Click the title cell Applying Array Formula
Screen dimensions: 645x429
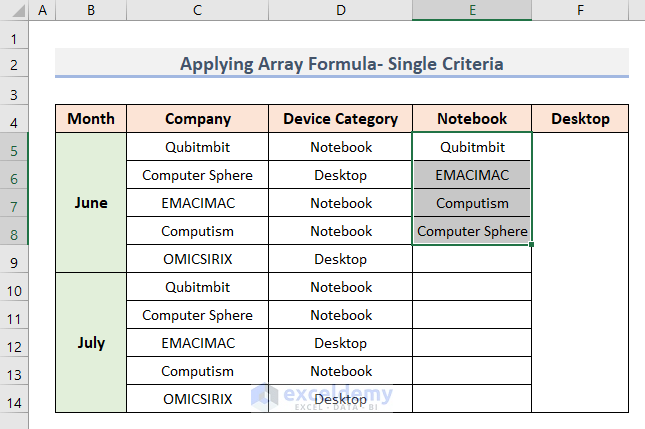pyautogui.click(x=341, y=64)
